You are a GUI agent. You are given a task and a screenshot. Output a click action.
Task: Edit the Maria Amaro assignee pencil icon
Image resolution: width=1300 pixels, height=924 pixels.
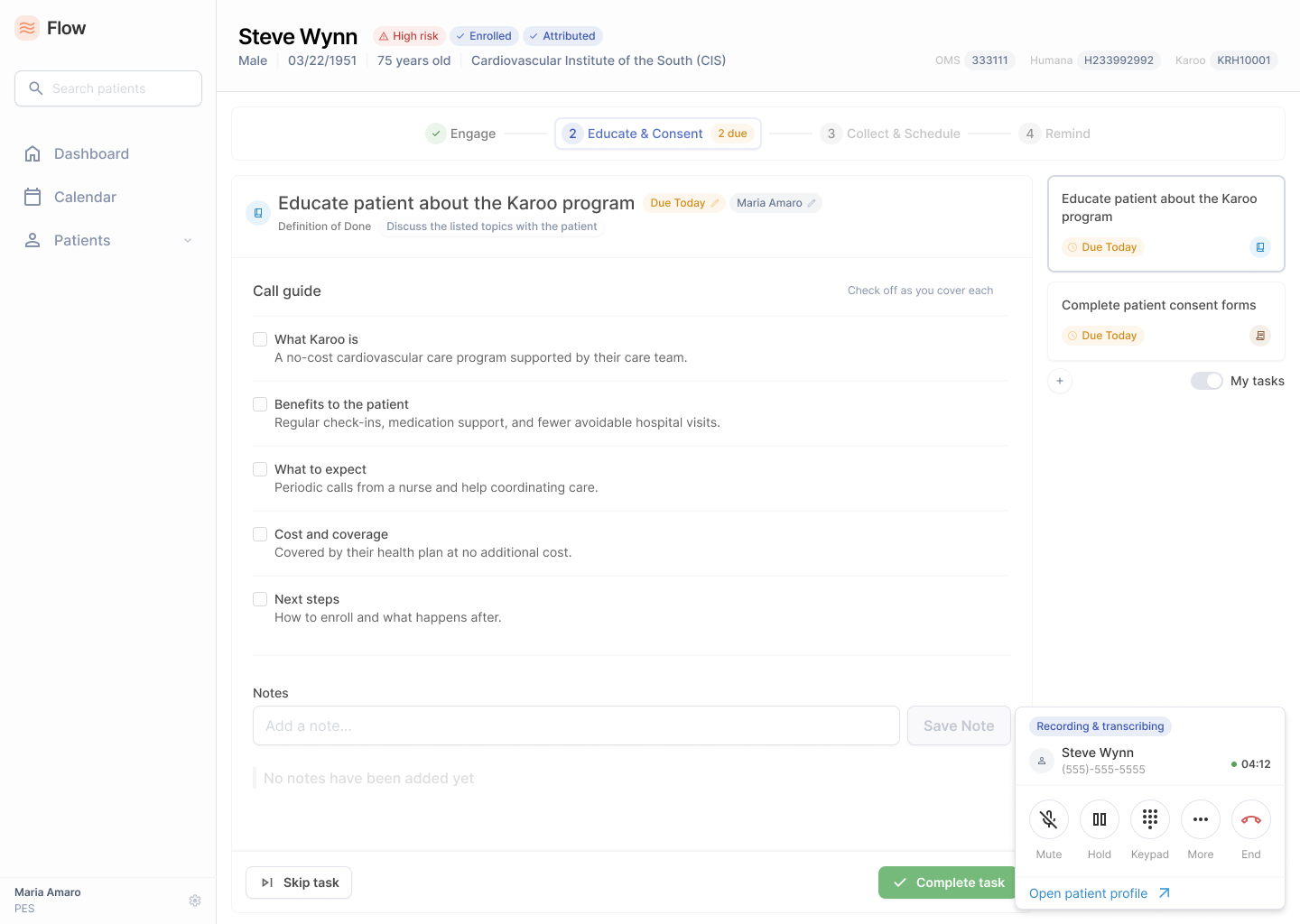pyautogui.click(x=812, y=203)
